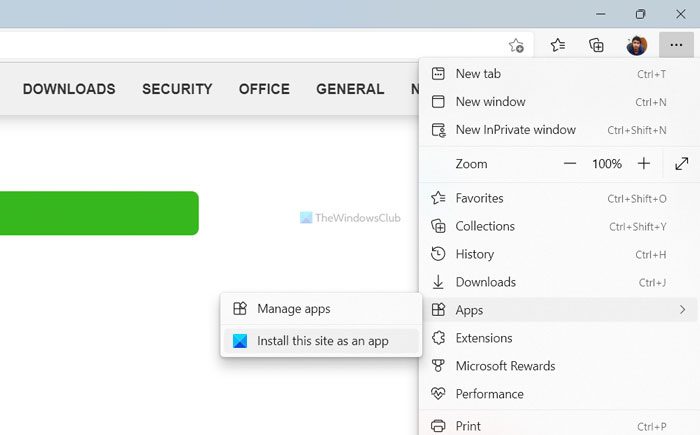The height and width of the screenshot is (435, 700).
Task: Open the DOWNLOADS navigation link
Action: [69, 89]
